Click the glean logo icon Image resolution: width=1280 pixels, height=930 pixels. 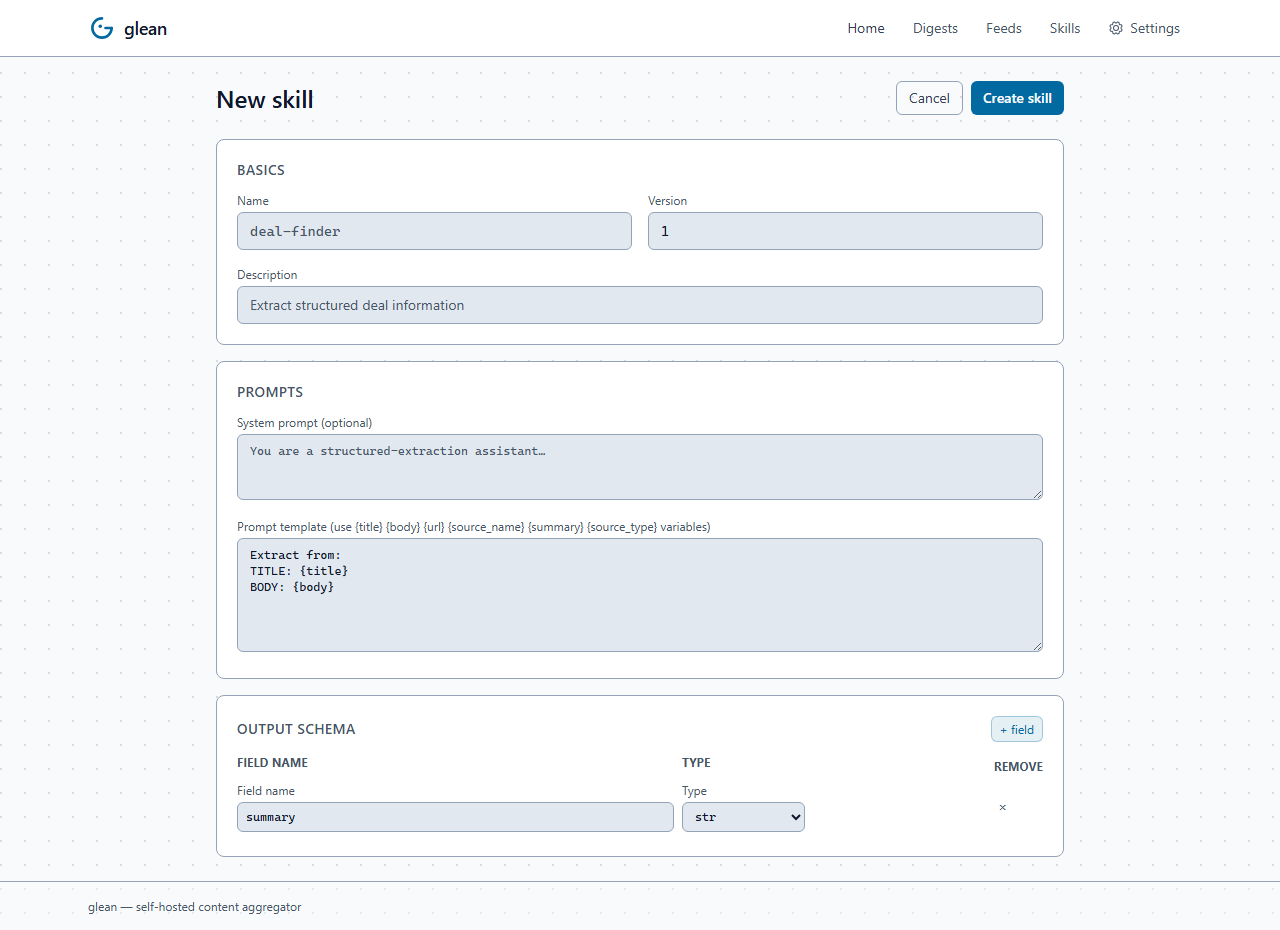[x=102, y=28]
